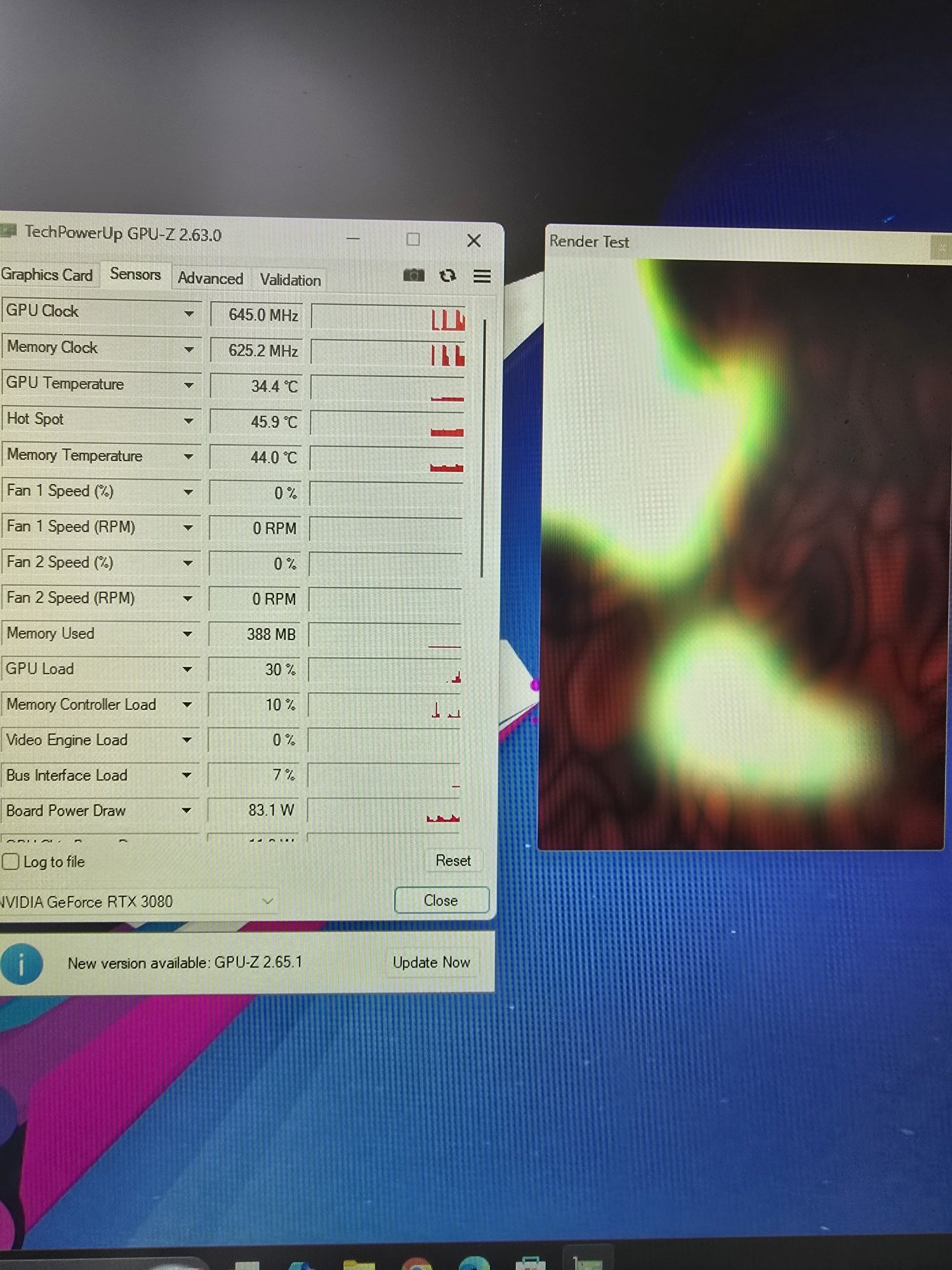Viewport: 952px width, 1270px height.
Task: Open the GPU-Z hamburger menu
Action: 482,276
